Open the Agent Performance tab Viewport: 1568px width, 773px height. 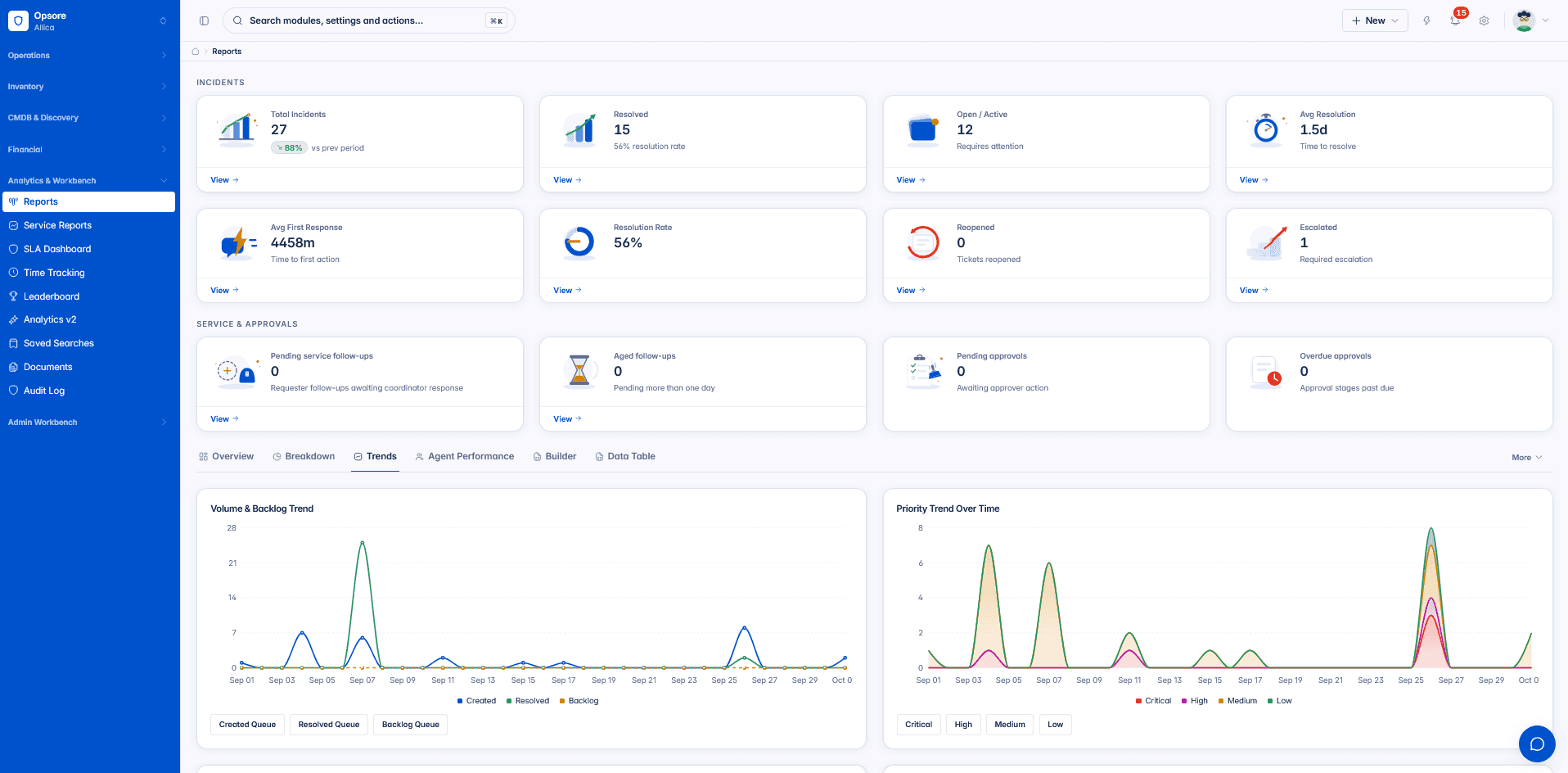(465, 457)
